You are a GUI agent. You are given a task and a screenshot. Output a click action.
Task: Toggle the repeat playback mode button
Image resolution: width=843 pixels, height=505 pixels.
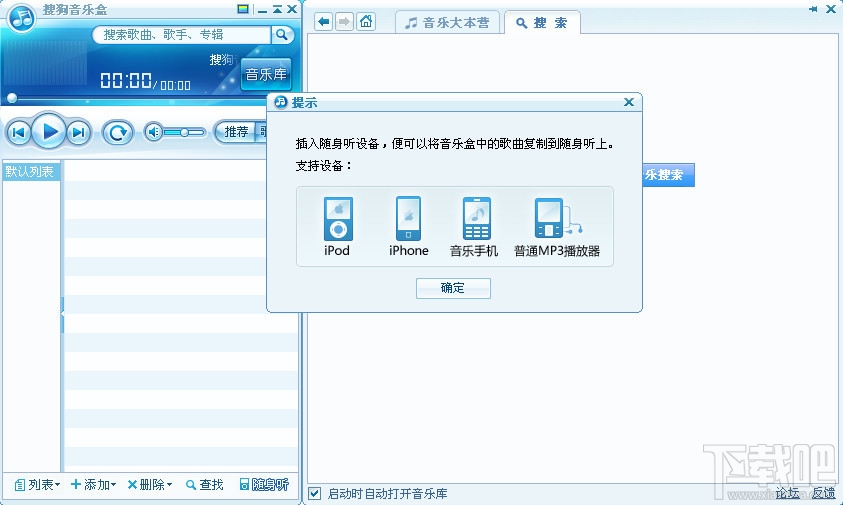click(118, 132)
